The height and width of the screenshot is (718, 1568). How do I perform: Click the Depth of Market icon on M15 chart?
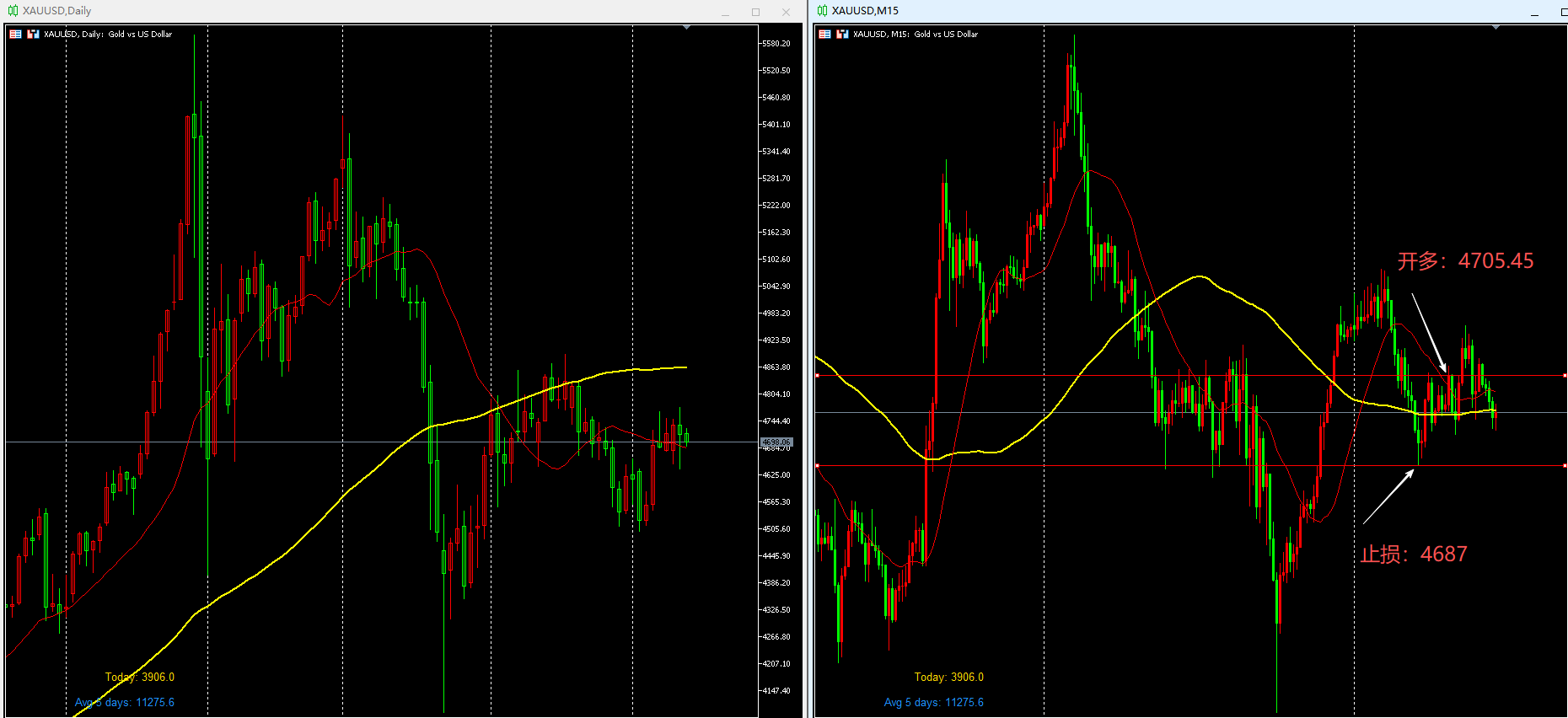pyautogui.click(x=842, y=35)
